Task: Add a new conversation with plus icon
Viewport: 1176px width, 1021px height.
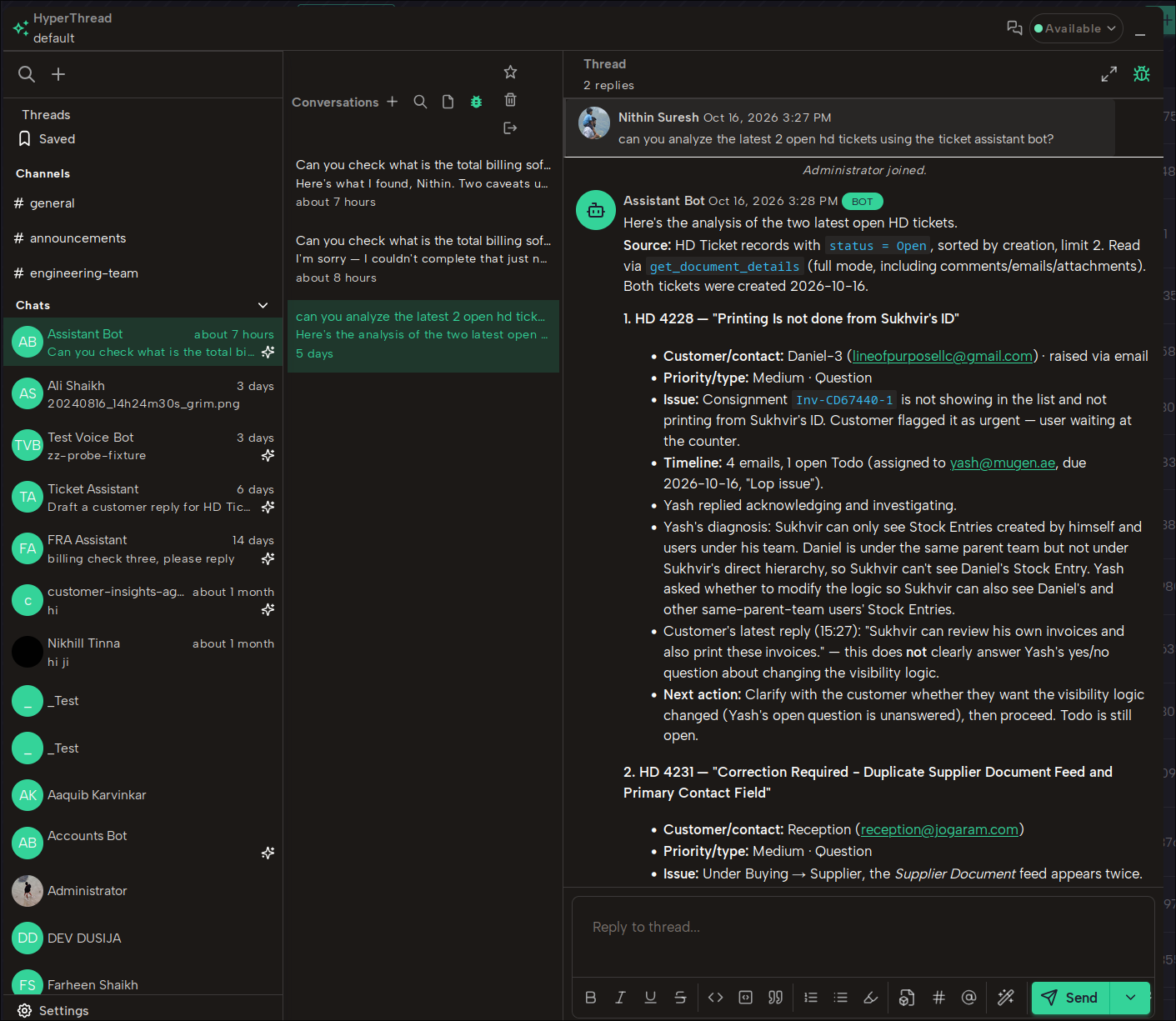Action: coord(393,102)
